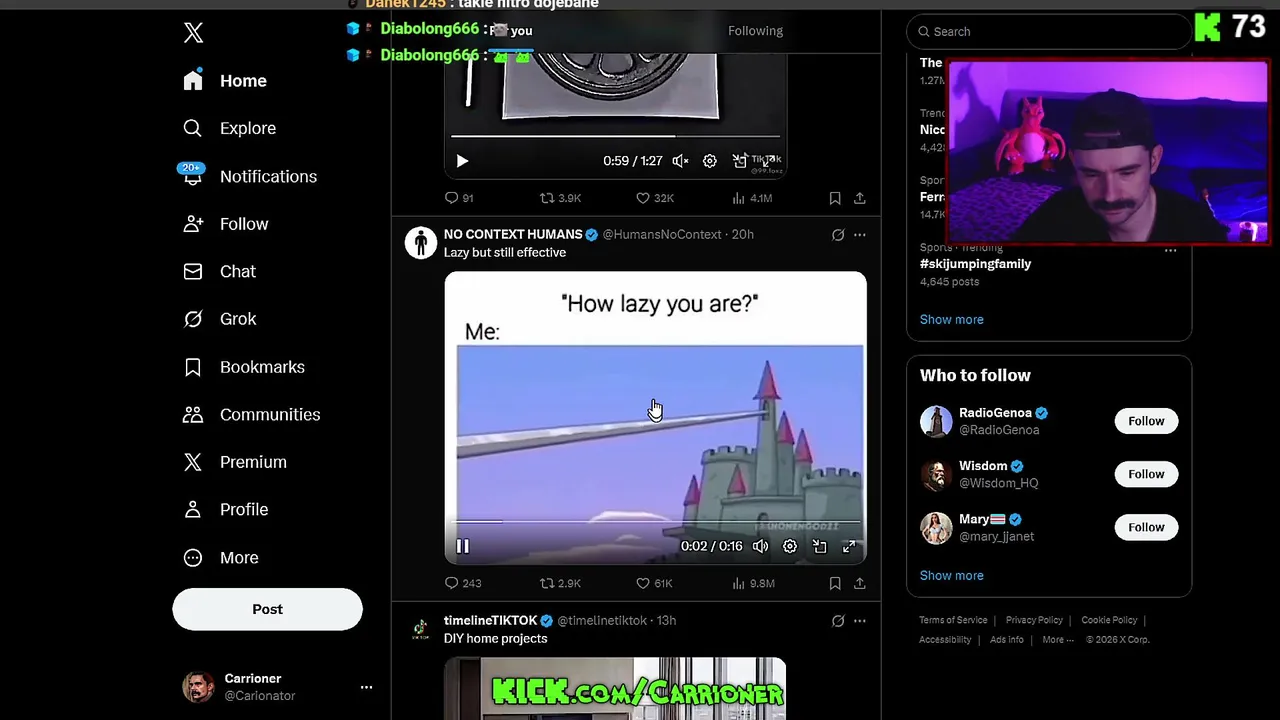Enter fullscreen on lazy video
The height and width of the screenshot is (720, 1280).
[849, 546]
